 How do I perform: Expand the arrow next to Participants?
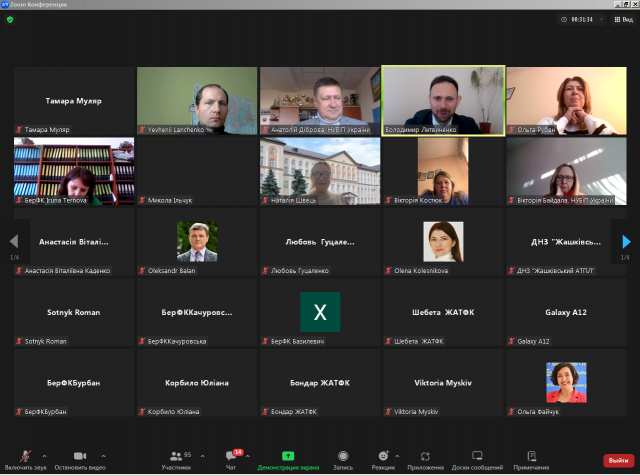point(202,456)
